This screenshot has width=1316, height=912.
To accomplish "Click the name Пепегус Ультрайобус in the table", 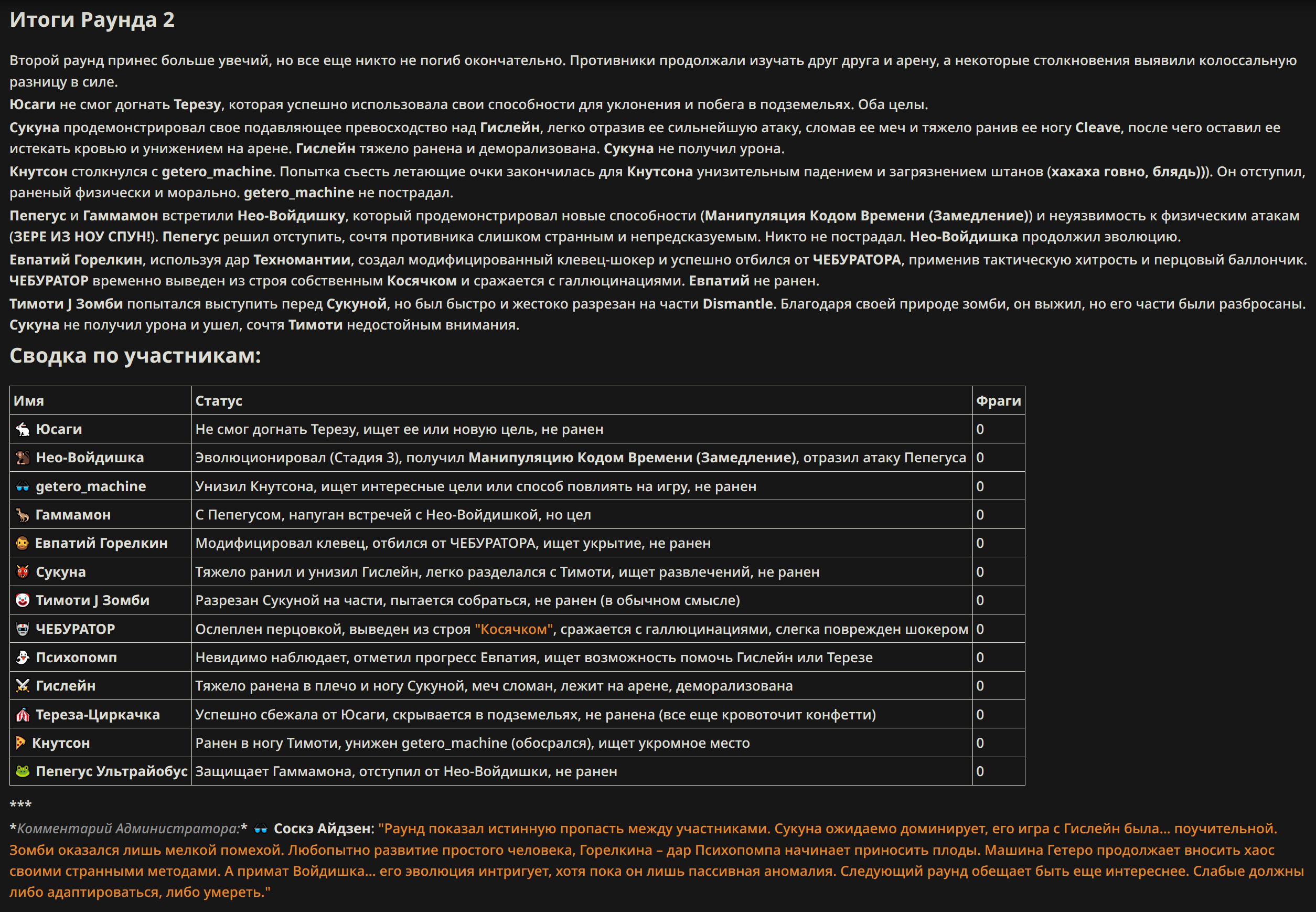I will pyautogui.click(x=111, y=771).
